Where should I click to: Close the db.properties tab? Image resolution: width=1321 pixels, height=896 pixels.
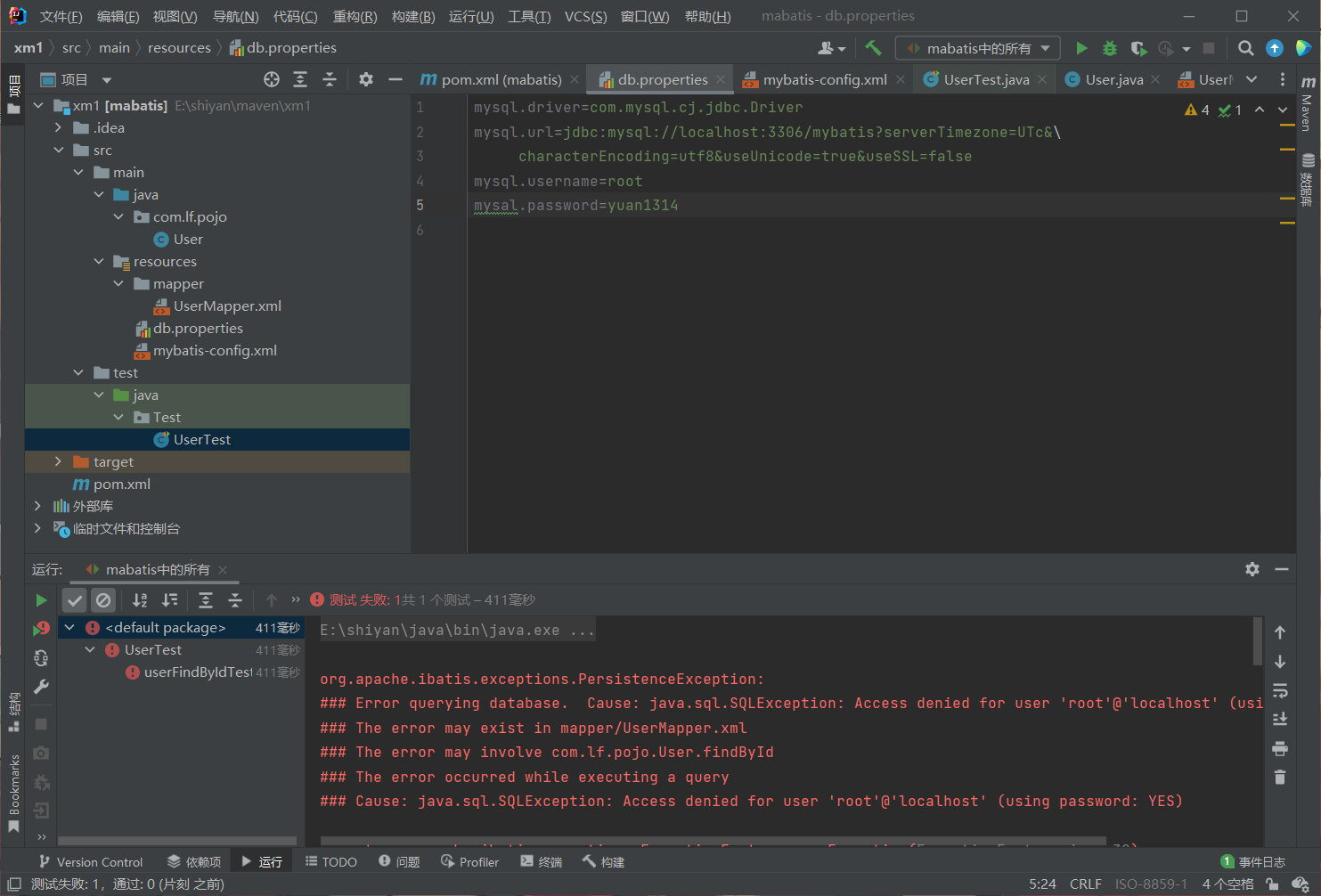pyautogui.click(x=721, y=79)
